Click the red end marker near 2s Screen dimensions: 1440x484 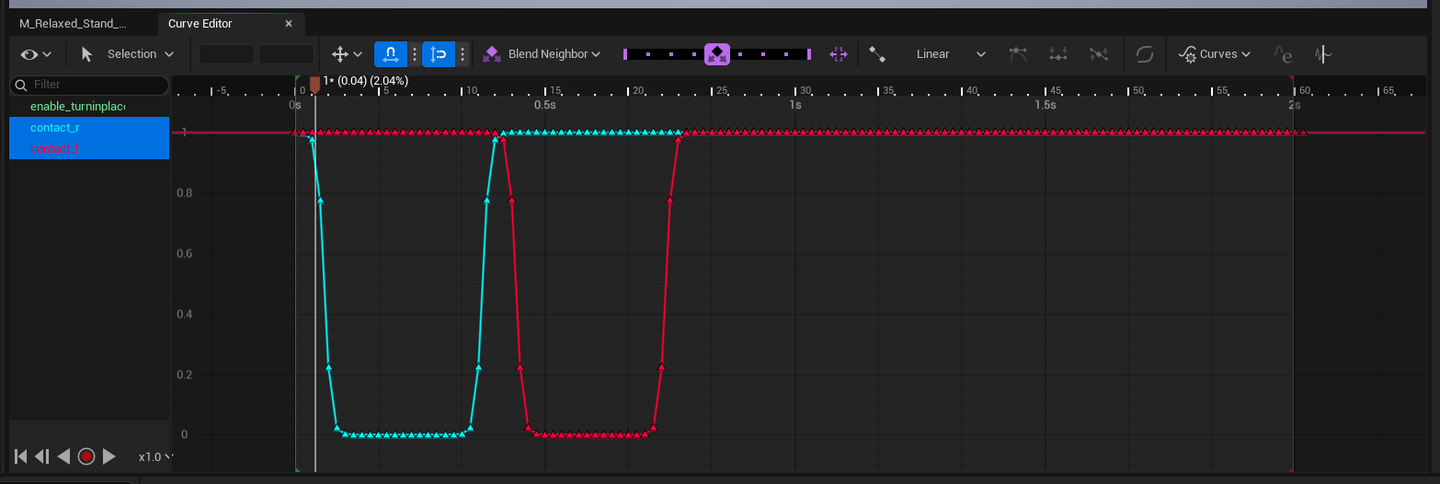[1293, 79]
